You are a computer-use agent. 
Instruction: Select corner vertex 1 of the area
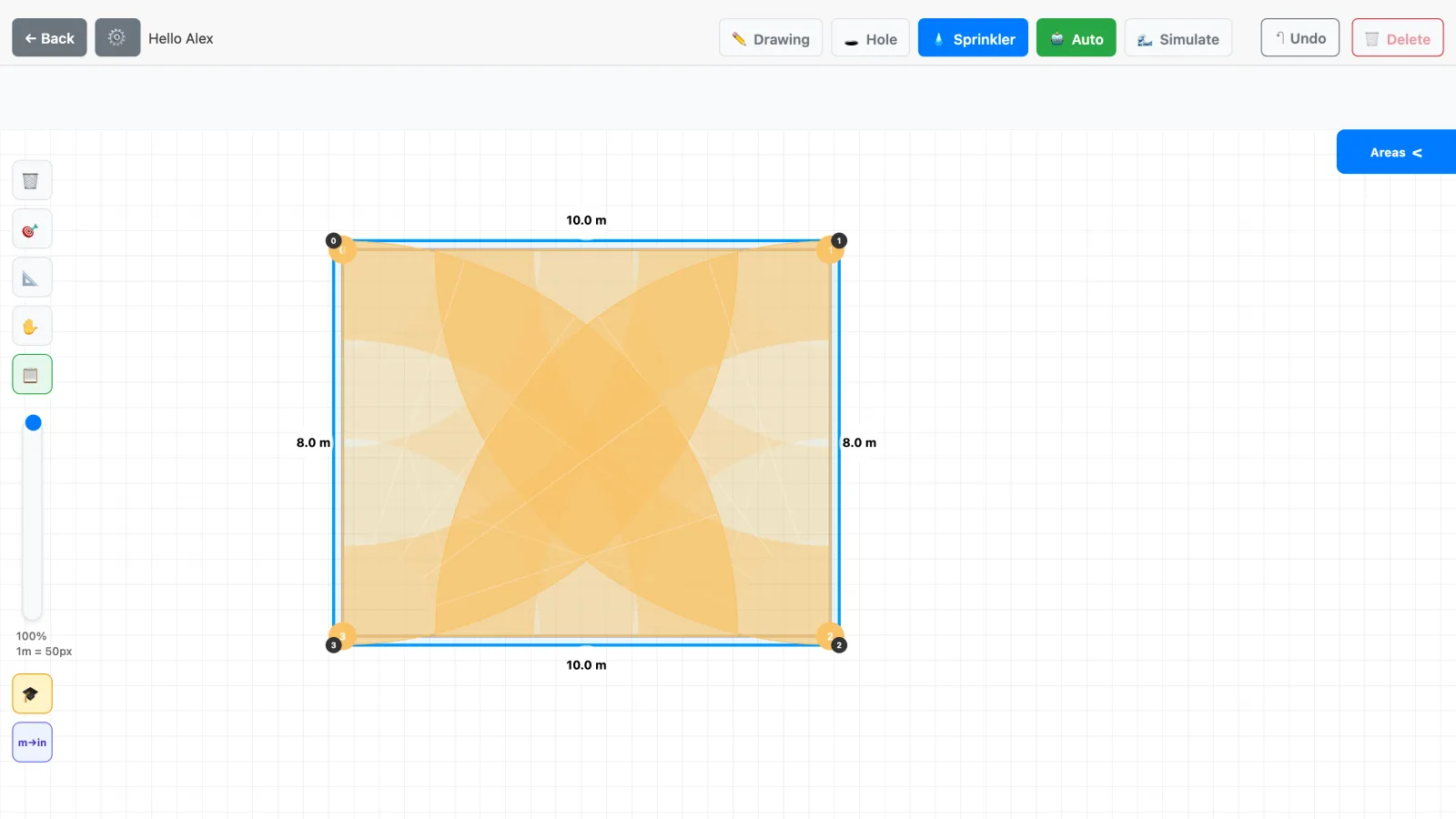[x=839, y=241]
